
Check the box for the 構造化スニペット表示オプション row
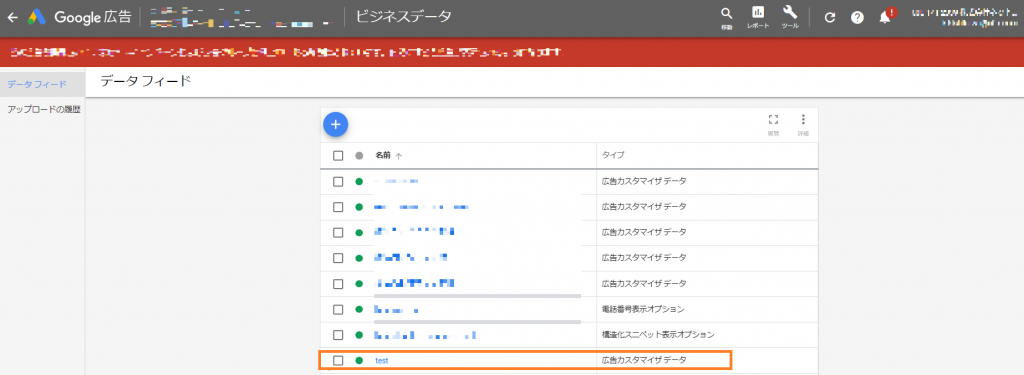click(338, 334)
